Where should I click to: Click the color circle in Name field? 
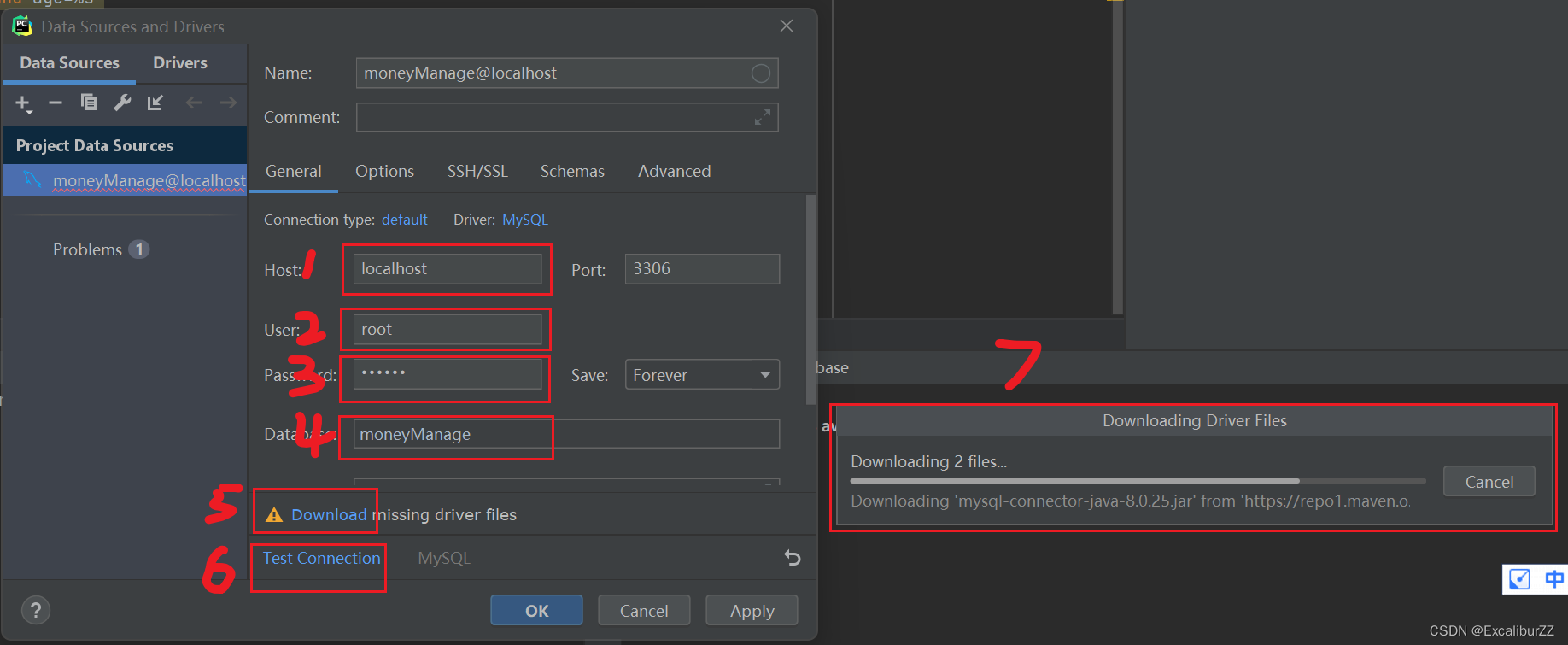point(761,73)
